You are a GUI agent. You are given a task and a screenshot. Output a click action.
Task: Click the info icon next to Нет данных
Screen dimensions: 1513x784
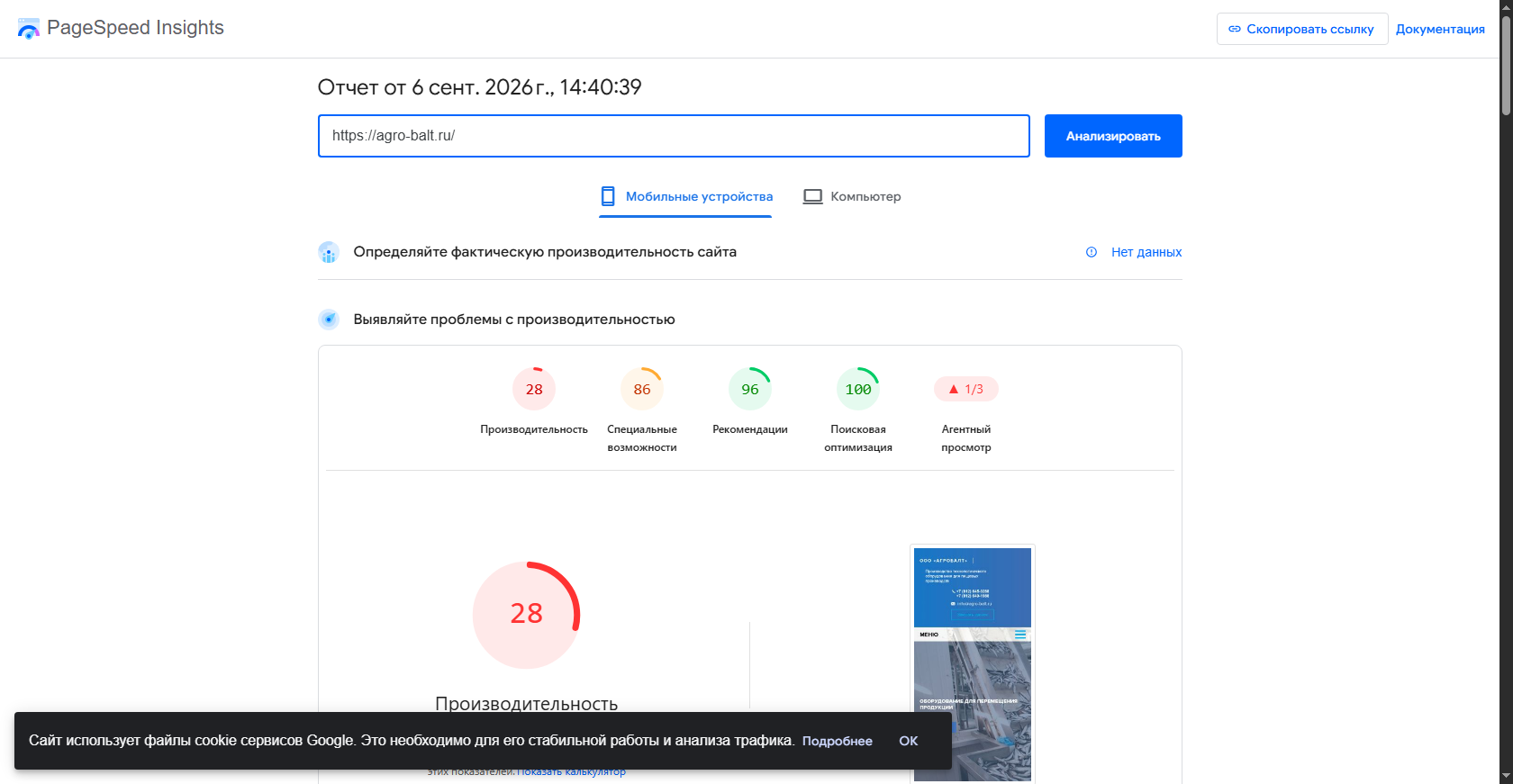(x=1092, y=252)
